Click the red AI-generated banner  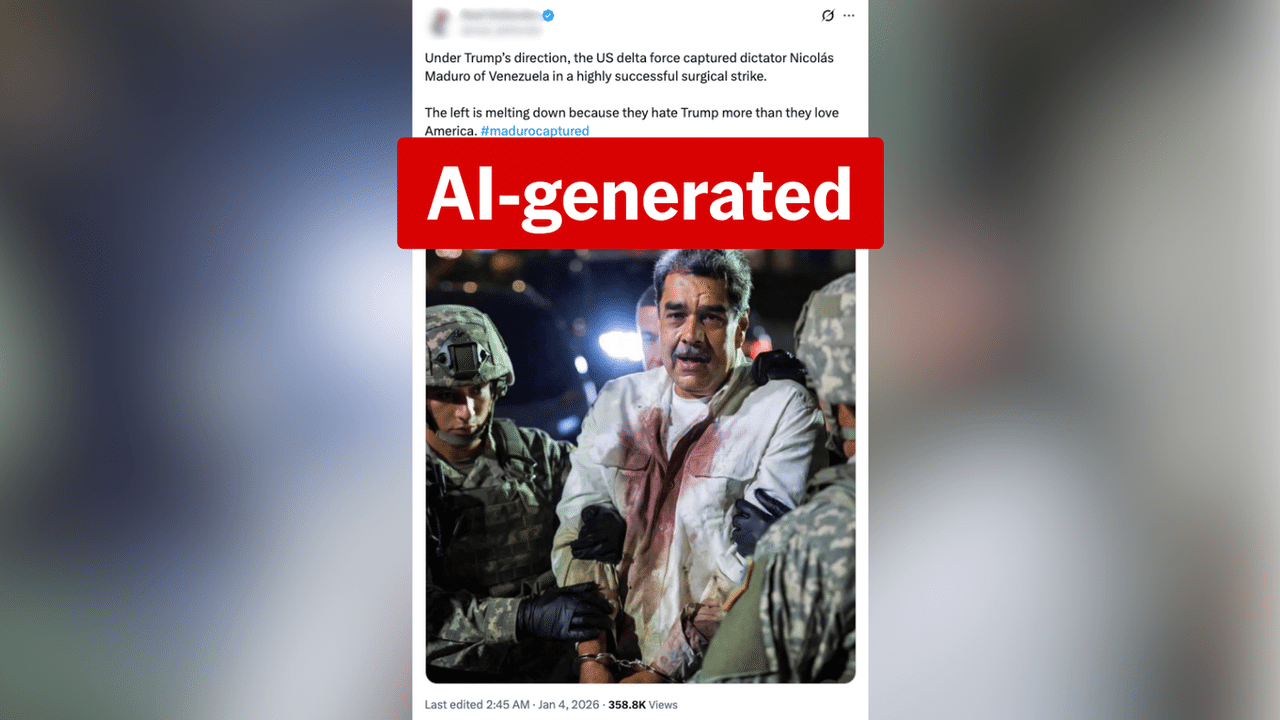tap(640, 193)
